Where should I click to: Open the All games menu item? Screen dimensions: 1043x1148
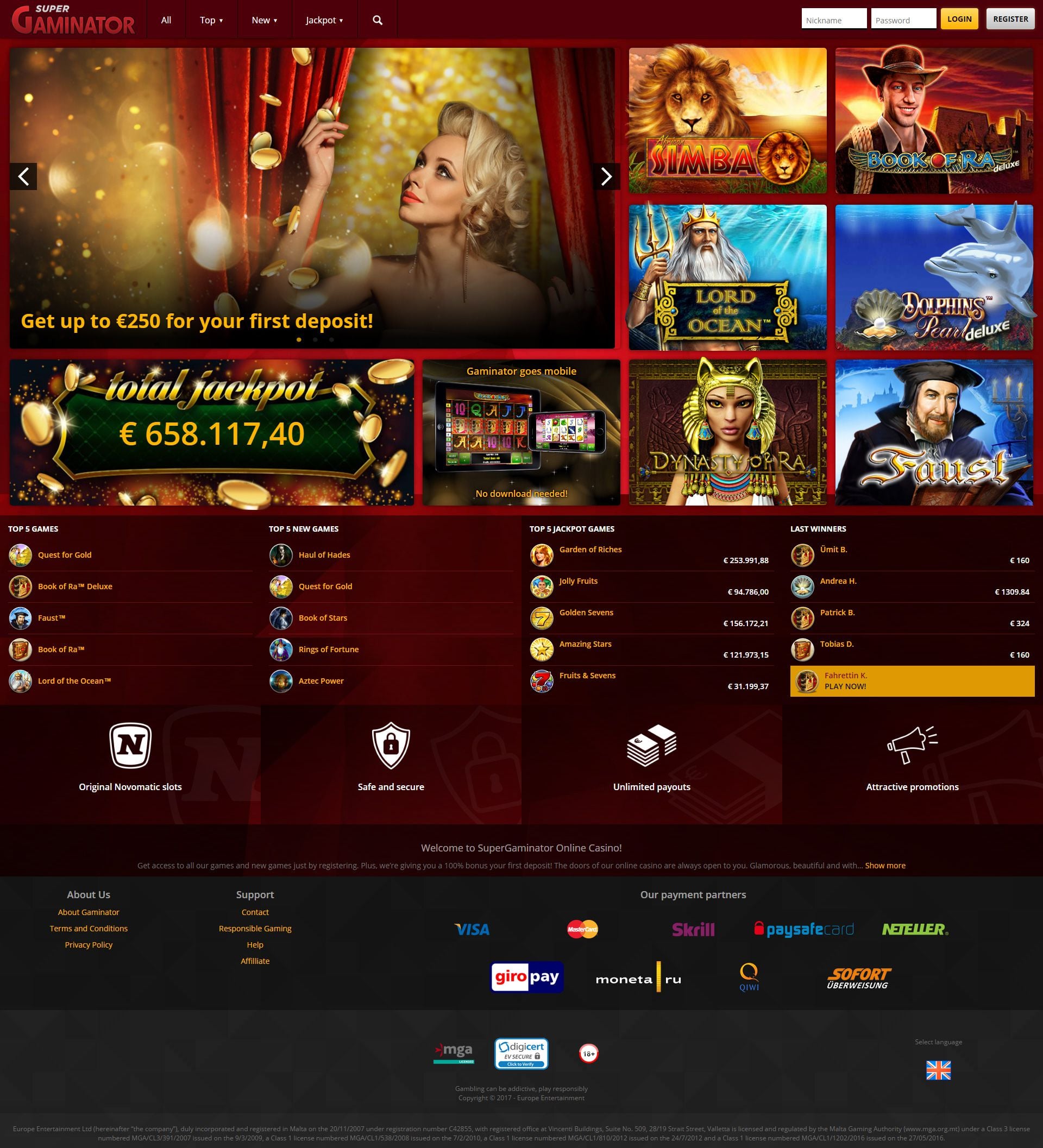[x=166, y=20]
